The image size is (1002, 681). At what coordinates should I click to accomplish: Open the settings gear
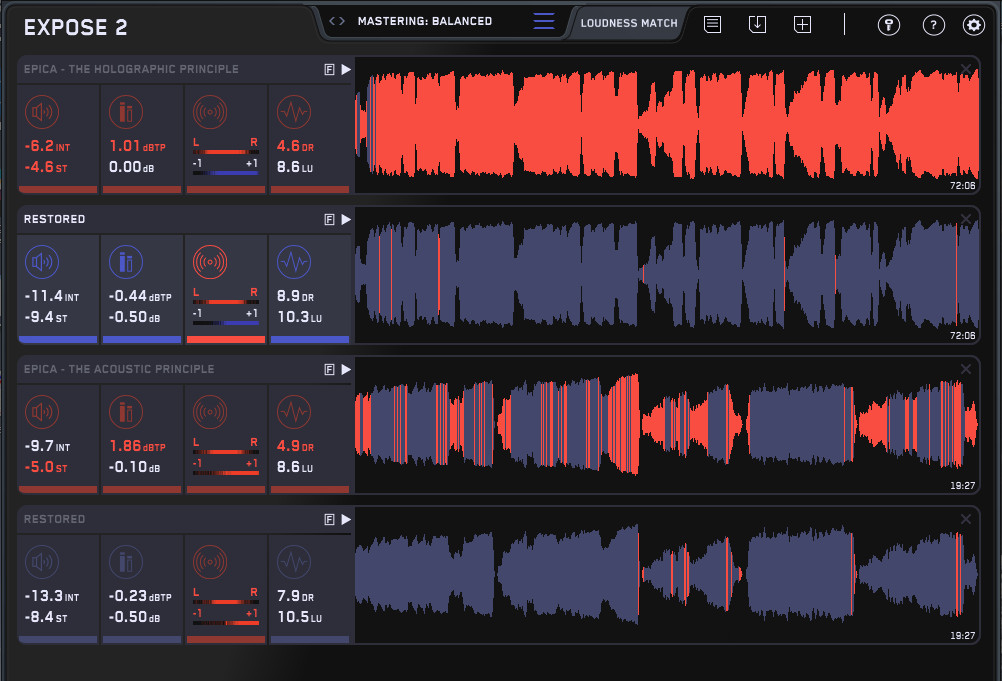click(x=974, y=25)
